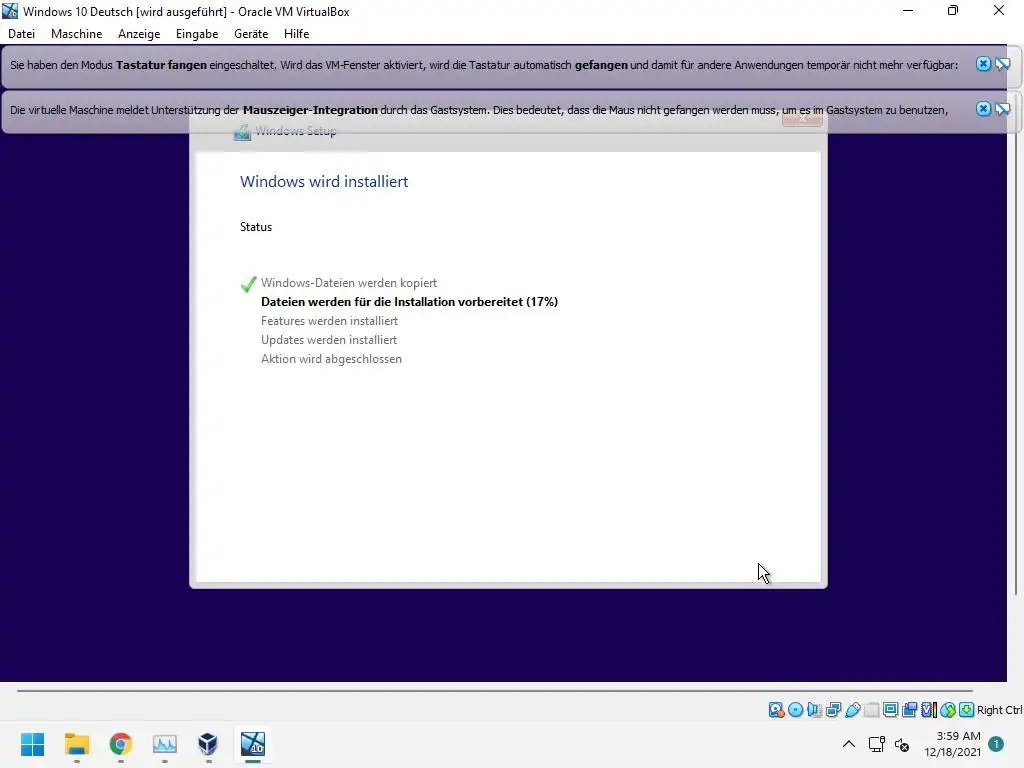The height and width of the screenshot is (768, 1024).
Task: Close the Mauszeiger-Integration notification
Action: [983, 109]
